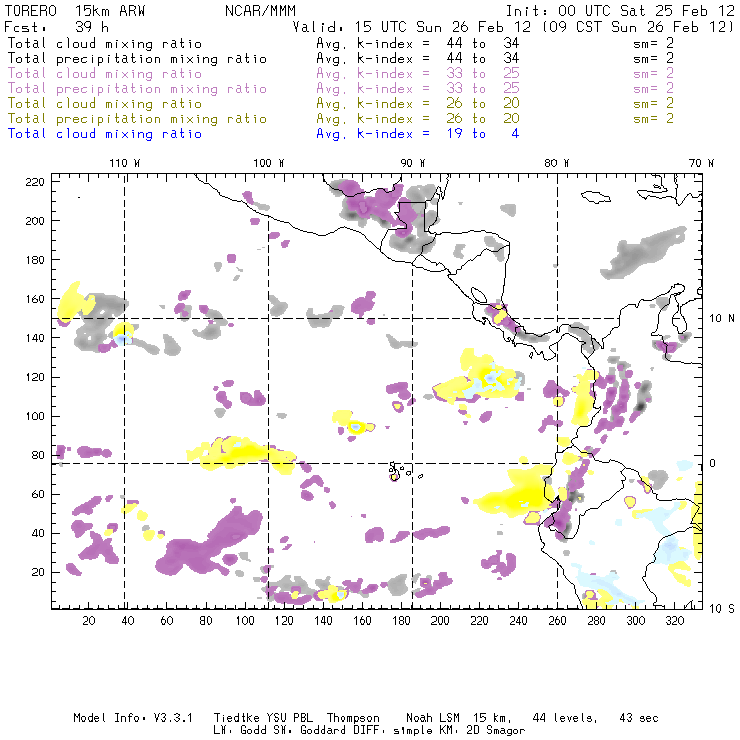This screenshot has height=740, width=740.
Task: Select the "Fcst: 39 h" forecast hour text
Action: point(56,27)
